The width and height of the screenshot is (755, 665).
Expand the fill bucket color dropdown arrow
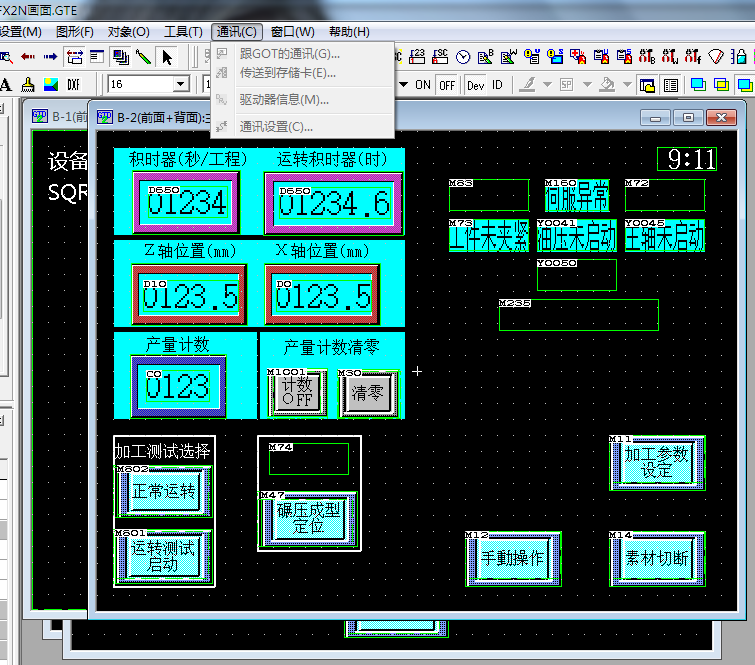[625, 84]
